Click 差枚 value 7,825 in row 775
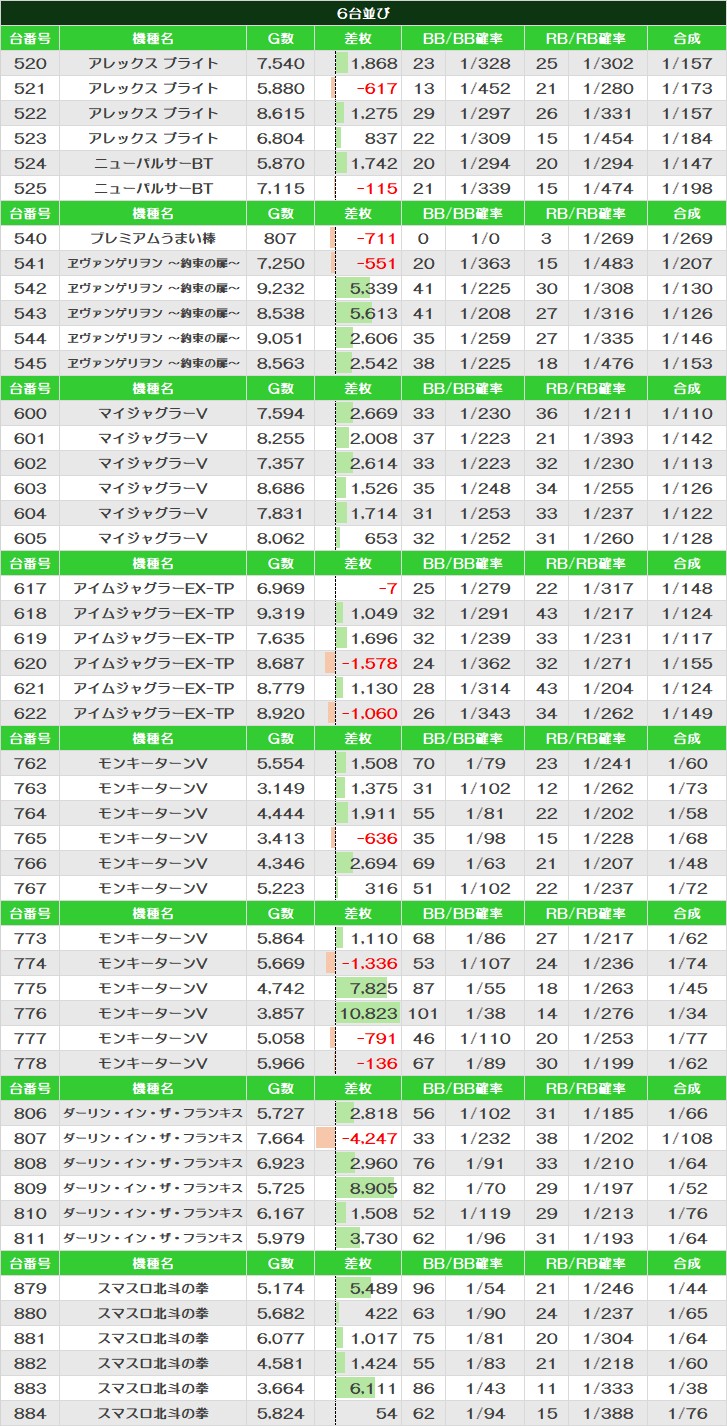Image resolution: width=727 pixels, height=1426 pixels. [x=374, y=988]
